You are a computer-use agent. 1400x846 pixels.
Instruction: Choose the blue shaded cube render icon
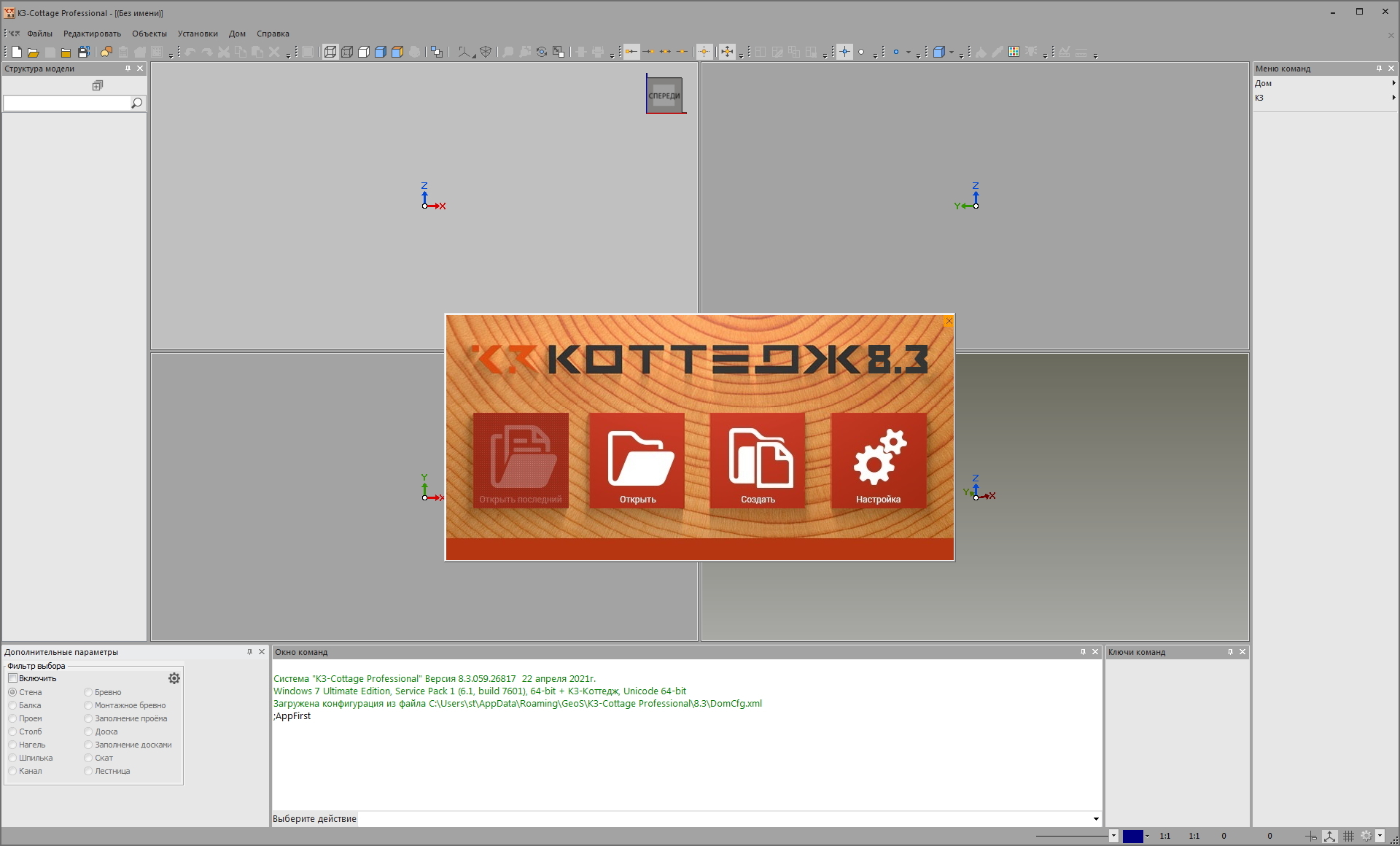coord(381,52)
